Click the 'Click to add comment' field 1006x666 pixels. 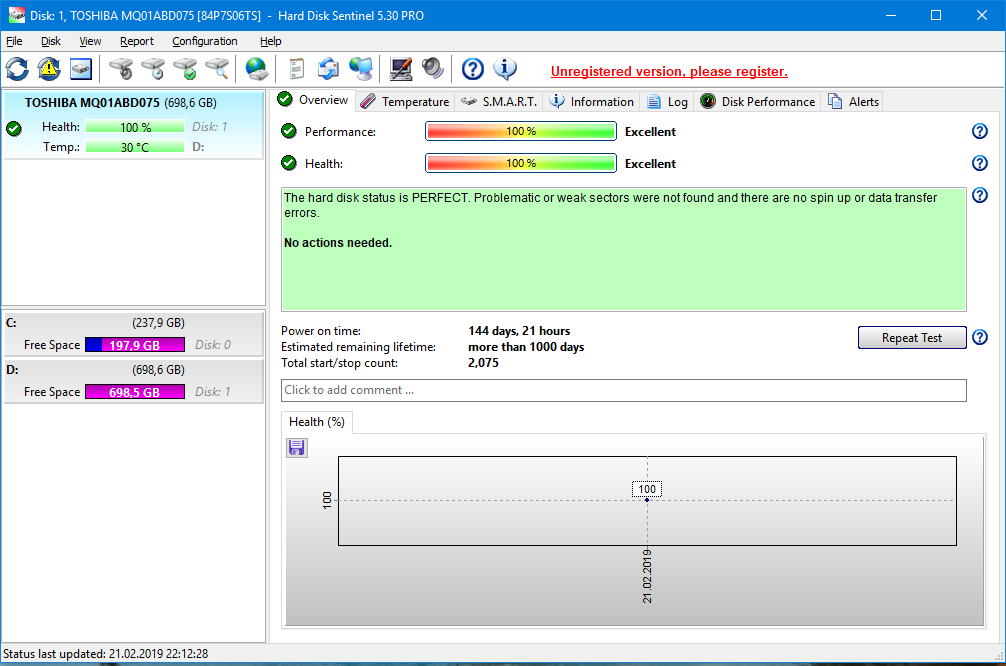(x=623, y=390)
